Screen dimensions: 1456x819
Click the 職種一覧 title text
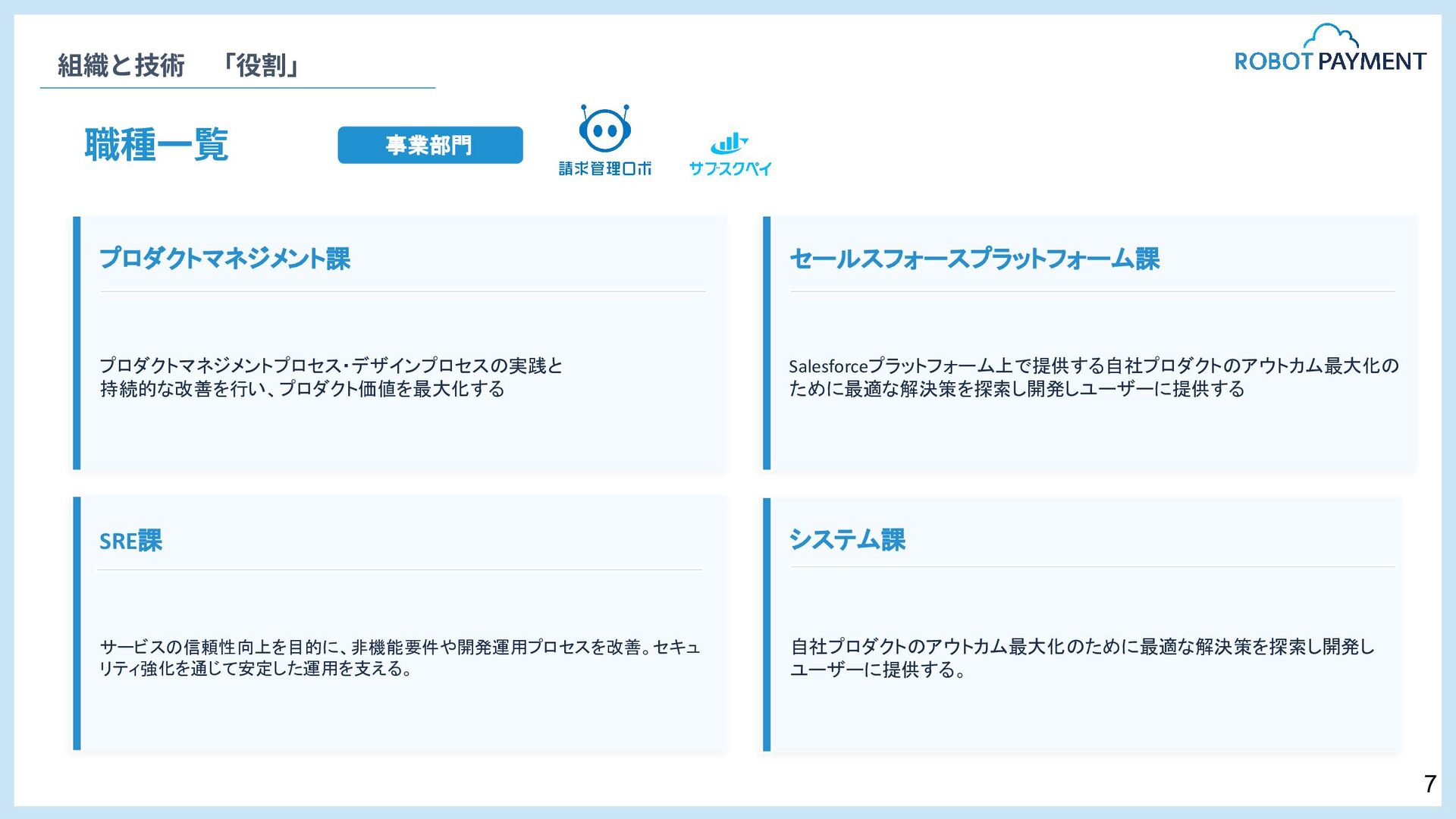pos(156,144)
